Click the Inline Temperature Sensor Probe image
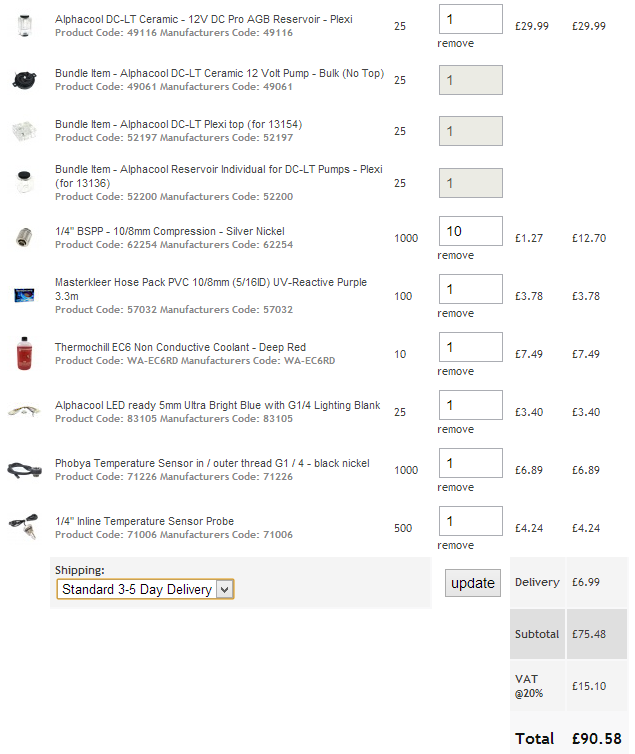Image resolution: width=635 pixels, height=754 pixels. (x=24, y=526)
